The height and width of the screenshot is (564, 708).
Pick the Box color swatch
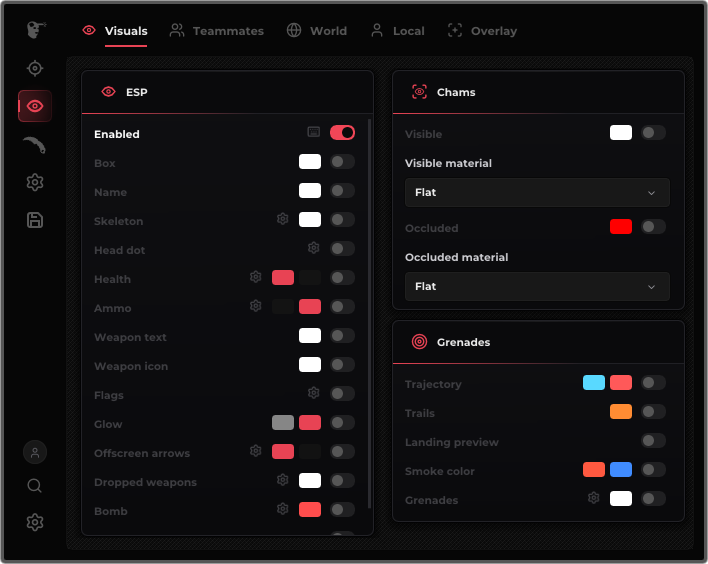(310, 162)
